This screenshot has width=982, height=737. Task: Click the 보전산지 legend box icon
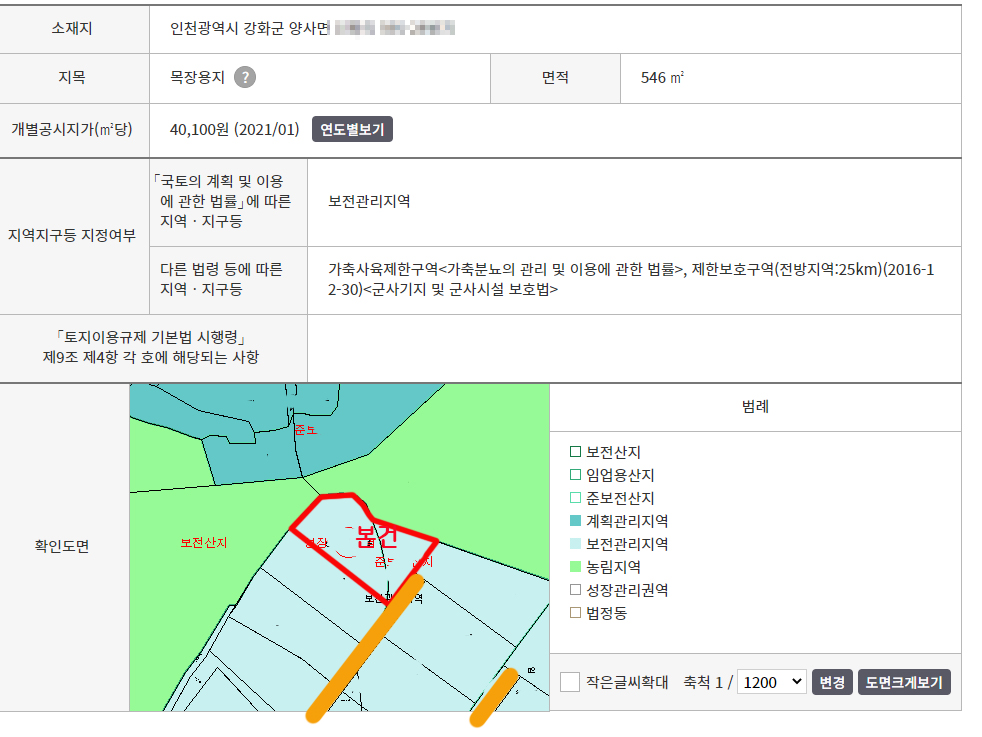coord(575,452)
